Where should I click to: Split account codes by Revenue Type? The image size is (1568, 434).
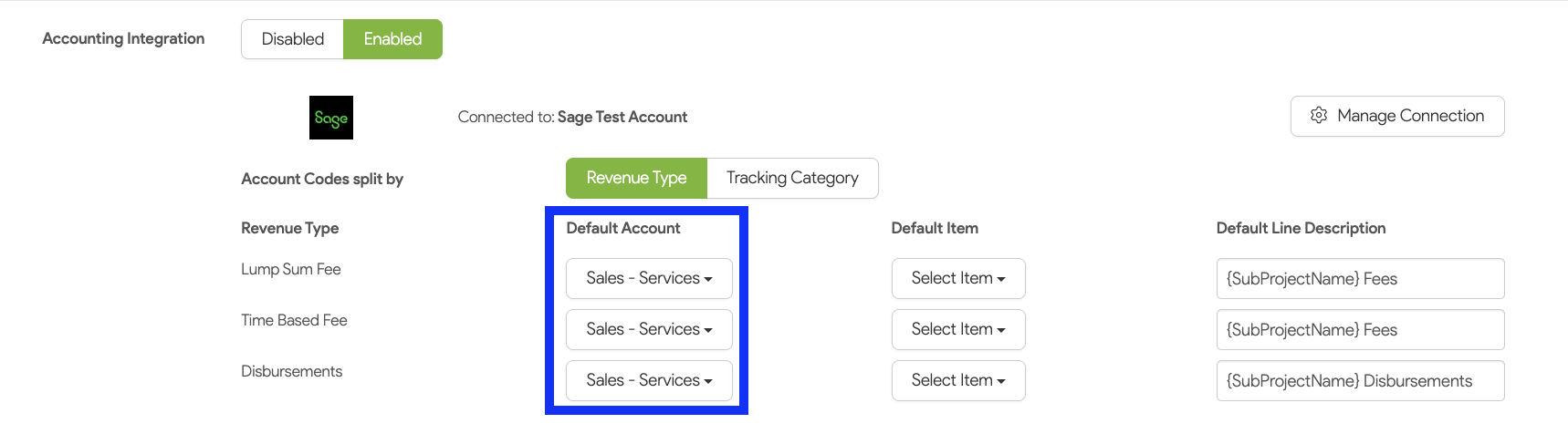[636, 178]
